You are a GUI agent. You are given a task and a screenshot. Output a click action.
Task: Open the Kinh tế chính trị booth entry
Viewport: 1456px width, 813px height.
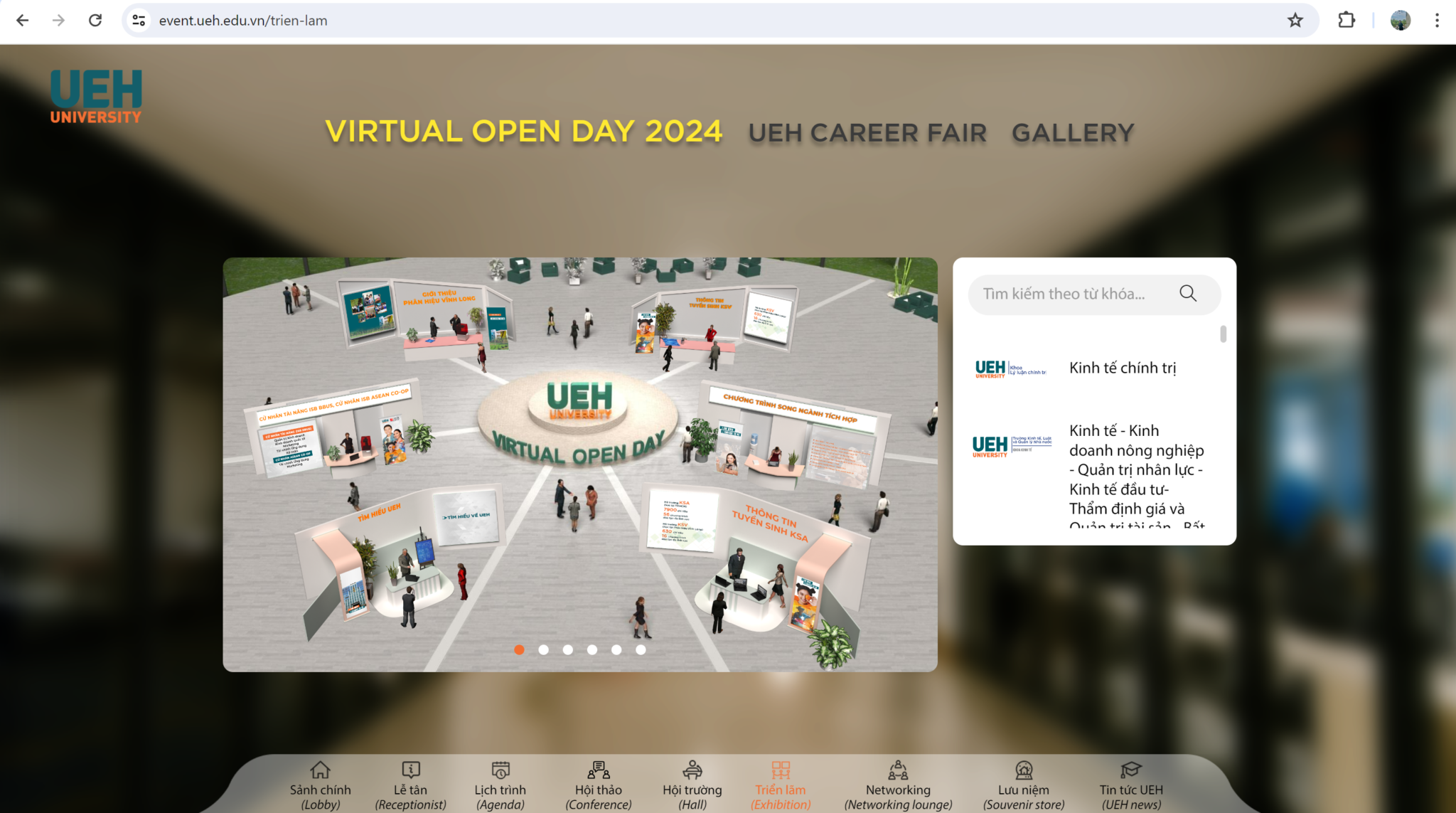point(1123,368)
